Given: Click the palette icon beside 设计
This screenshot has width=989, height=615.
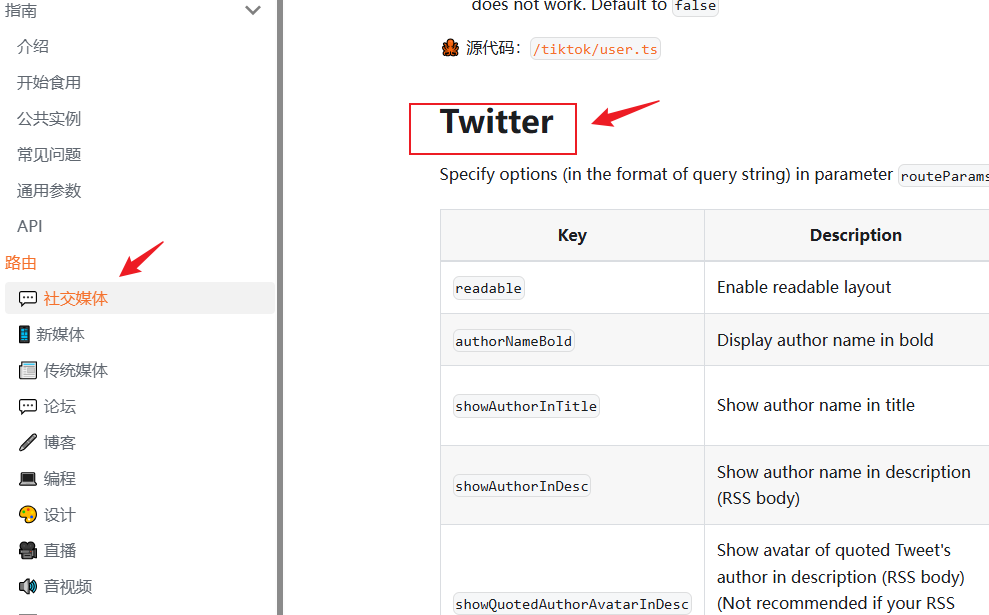Looking at the screenshot, I should point(28,515).
